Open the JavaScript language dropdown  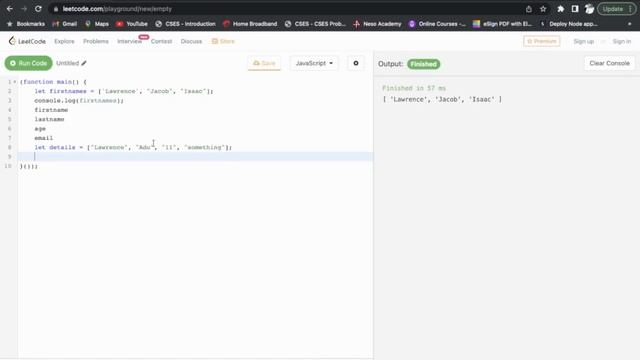[314, 63]
